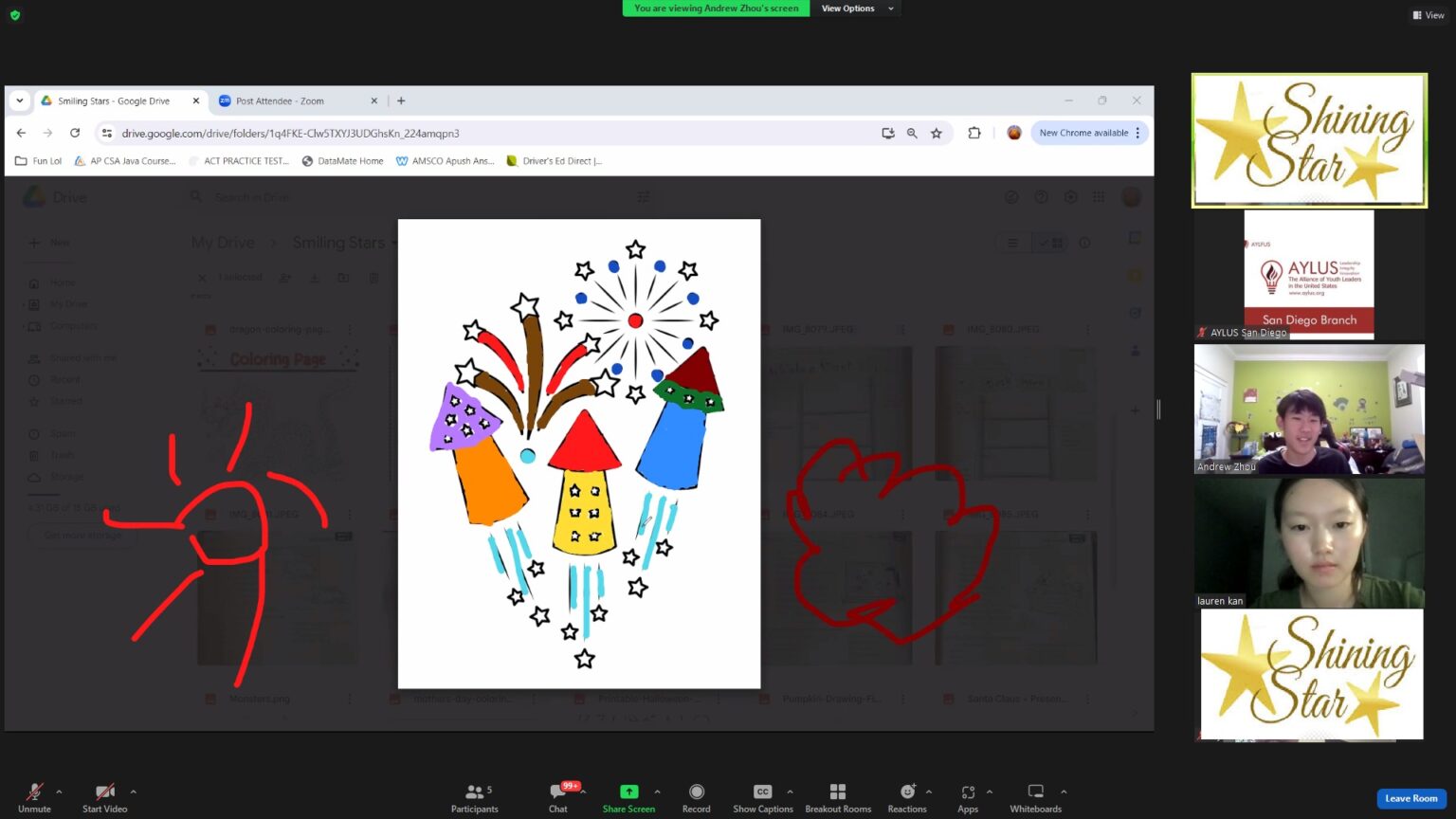Select the highlighted Shining Star tile at top
1456x819 pixels.
coord(1309,140)
